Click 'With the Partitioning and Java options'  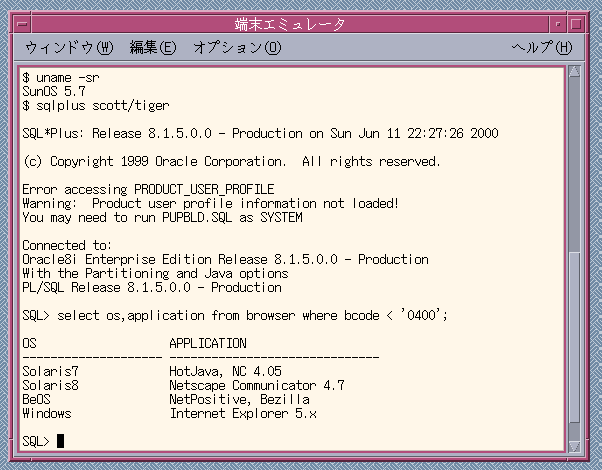click(x=155, y=273)
